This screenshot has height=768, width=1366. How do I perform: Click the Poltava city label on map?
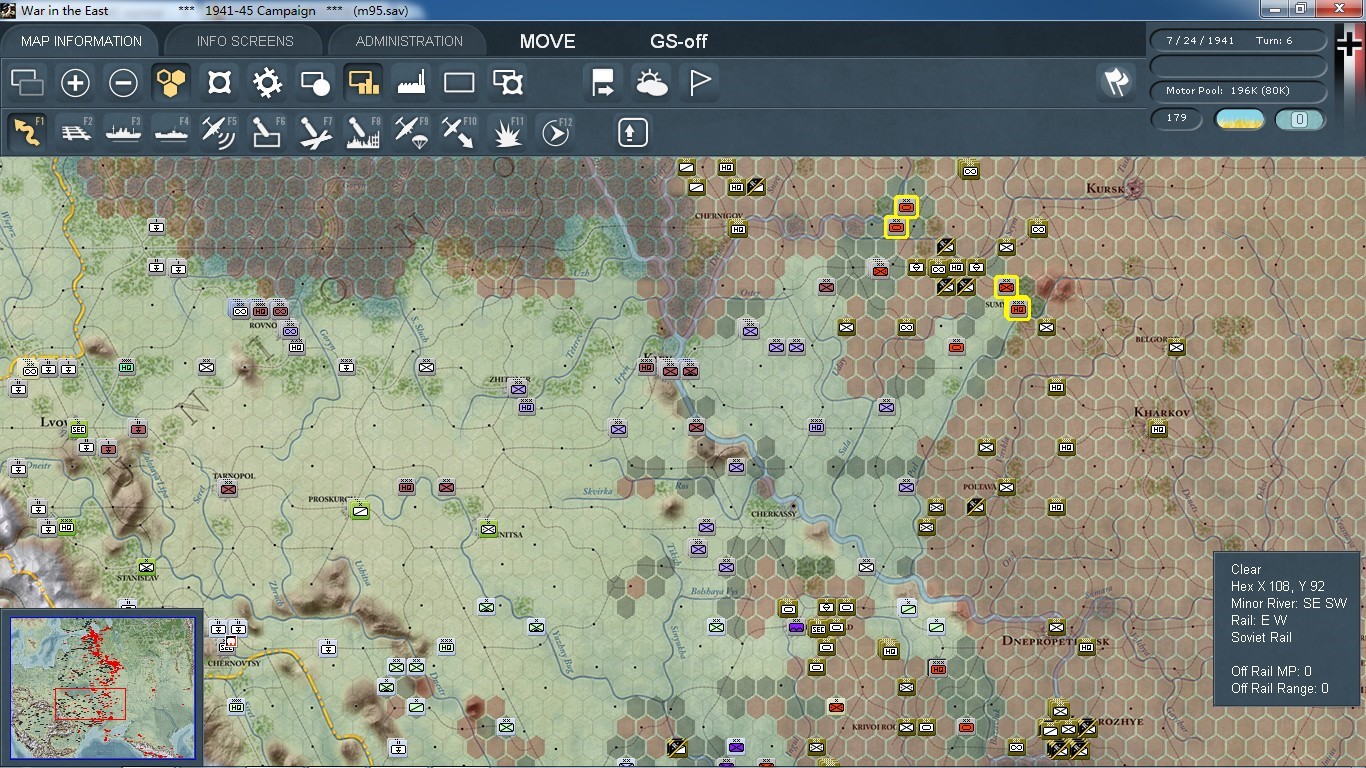pyautogui.click(x=979, y=487)
